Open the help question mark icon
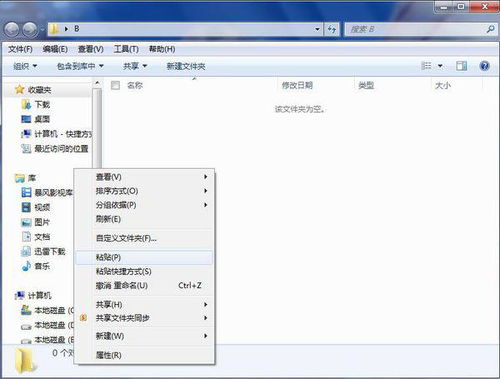 coord(484,66)
